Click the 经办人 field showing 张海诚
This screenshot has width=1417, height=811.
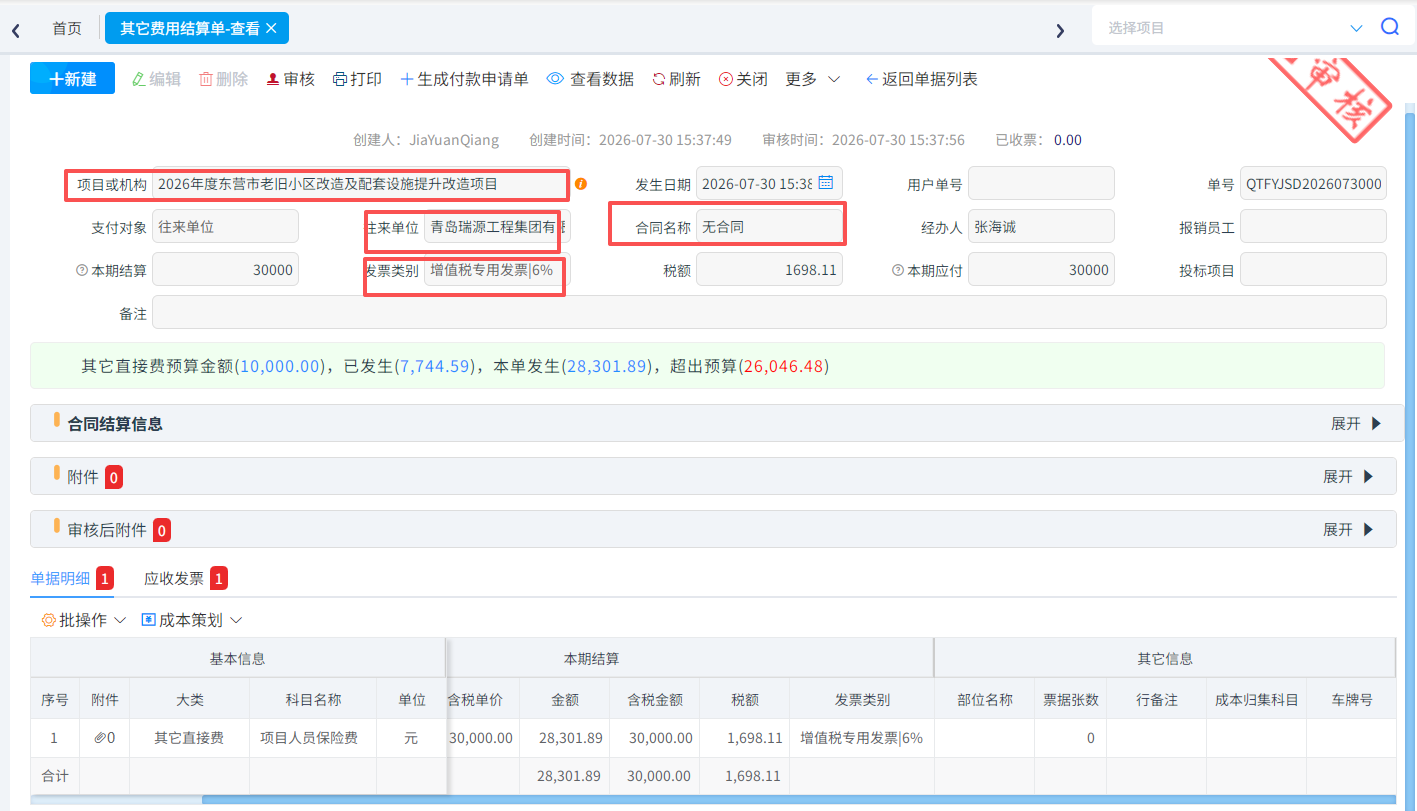click(1041, 226)
